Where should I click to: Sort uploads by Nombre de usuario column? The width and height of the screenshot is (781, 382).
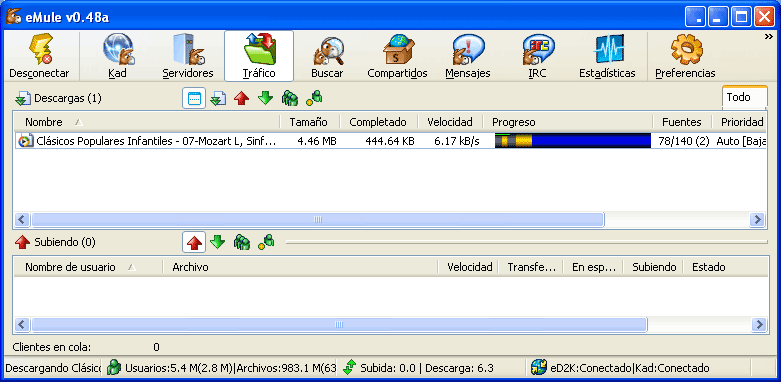88,267
